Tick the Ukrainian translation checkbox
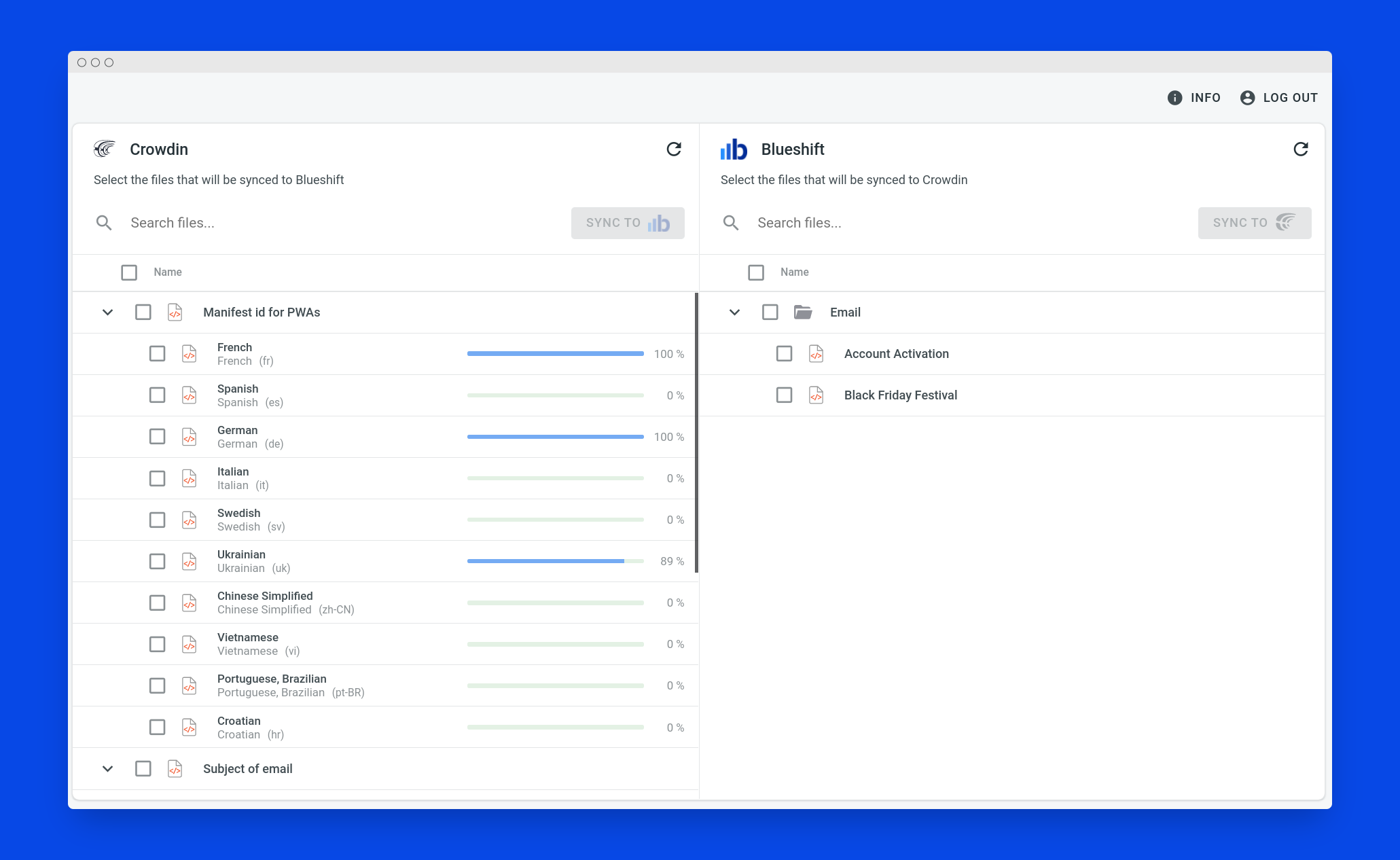This screenshot has width=1400, height=860. (x=158, y=561)
